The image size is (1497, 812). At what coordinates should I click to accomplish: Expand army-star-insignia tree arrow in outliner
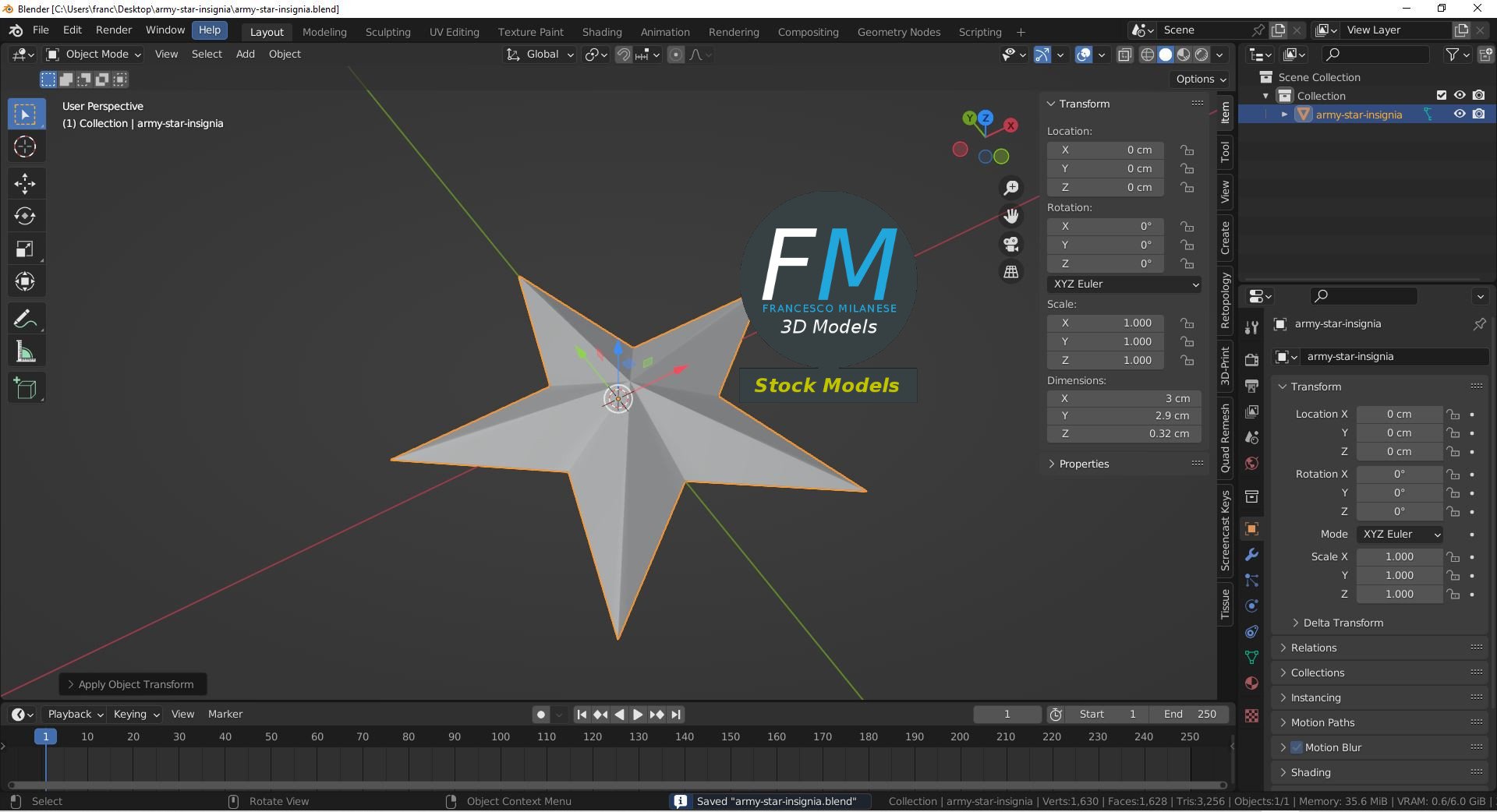[x=1284, y=115]
